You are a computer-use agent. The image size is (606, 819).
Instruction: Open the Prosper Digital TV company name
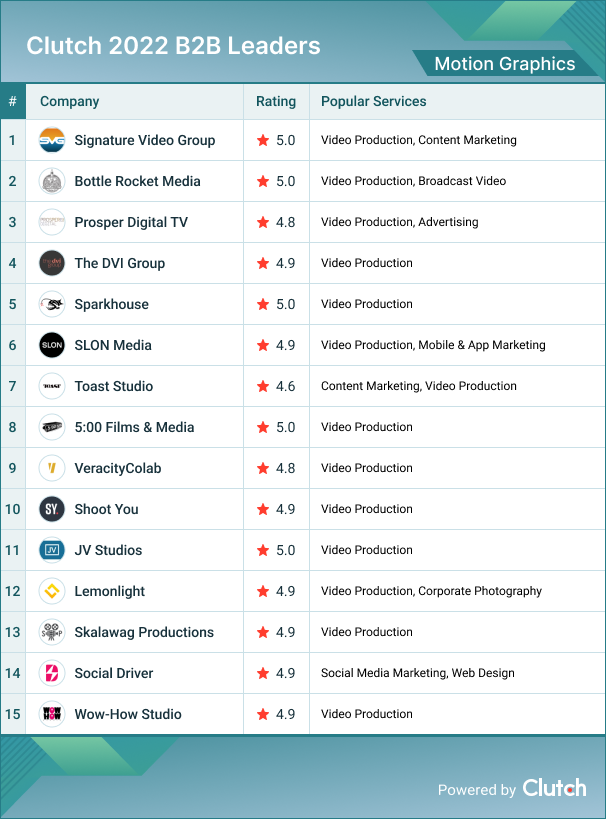pos(131,222)
